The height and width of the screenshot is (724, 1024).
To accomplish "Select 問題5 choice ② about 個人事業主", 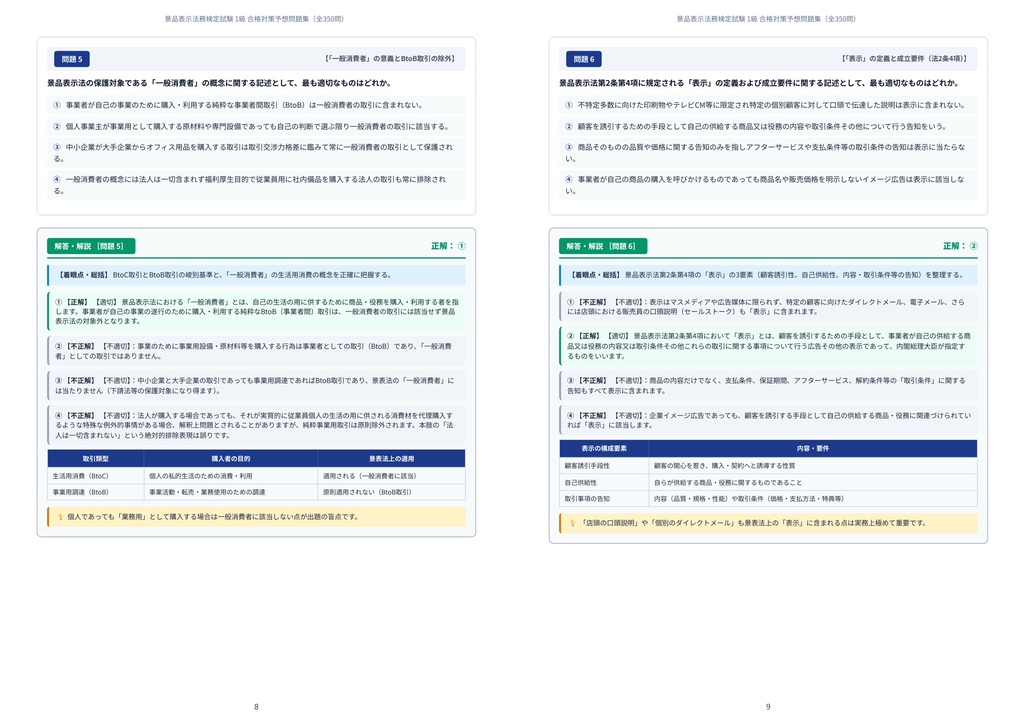I will [256, 127].
